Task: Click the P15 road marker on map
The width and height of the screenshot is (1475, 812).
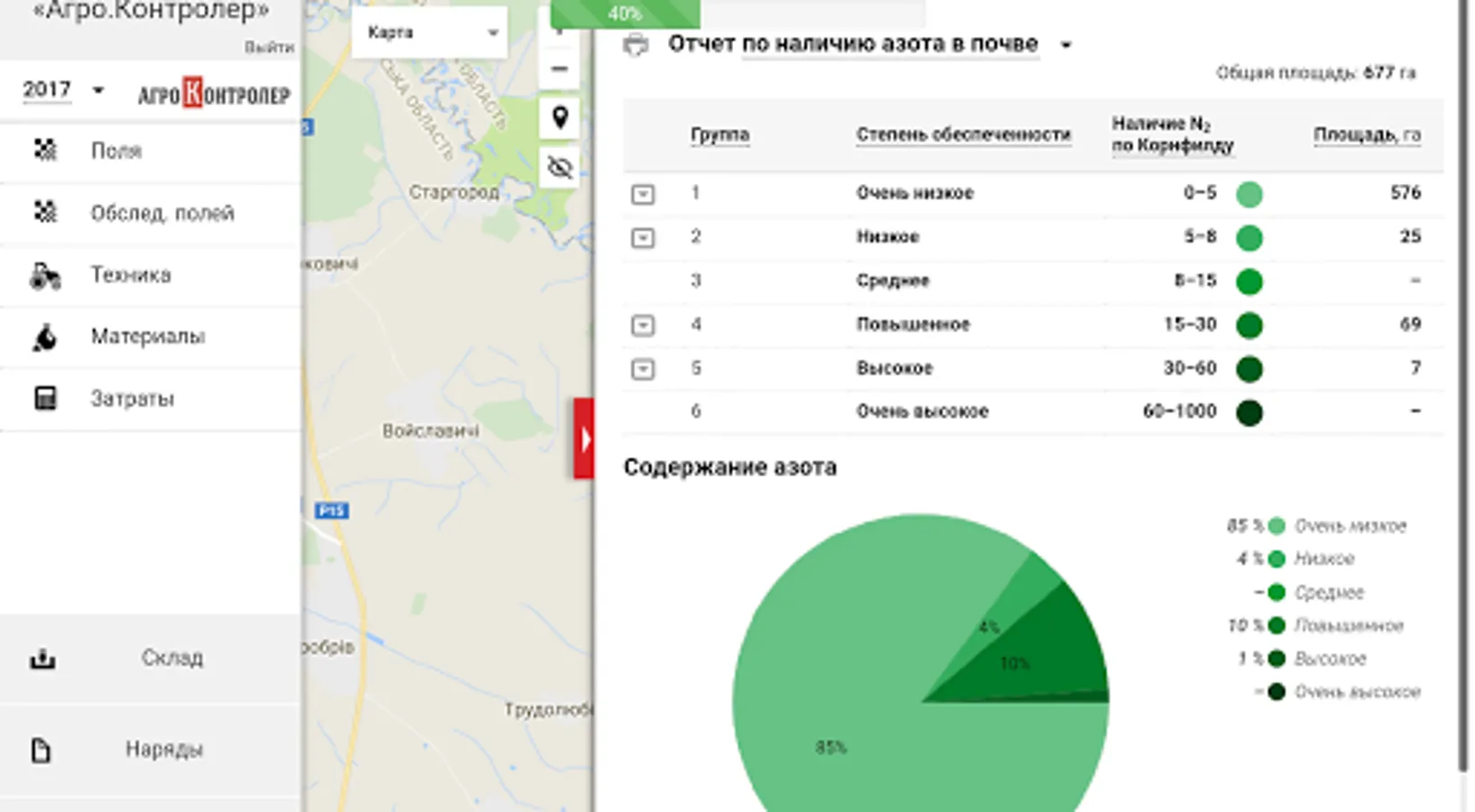Action: pyautogui.click(x=331, y=511)
